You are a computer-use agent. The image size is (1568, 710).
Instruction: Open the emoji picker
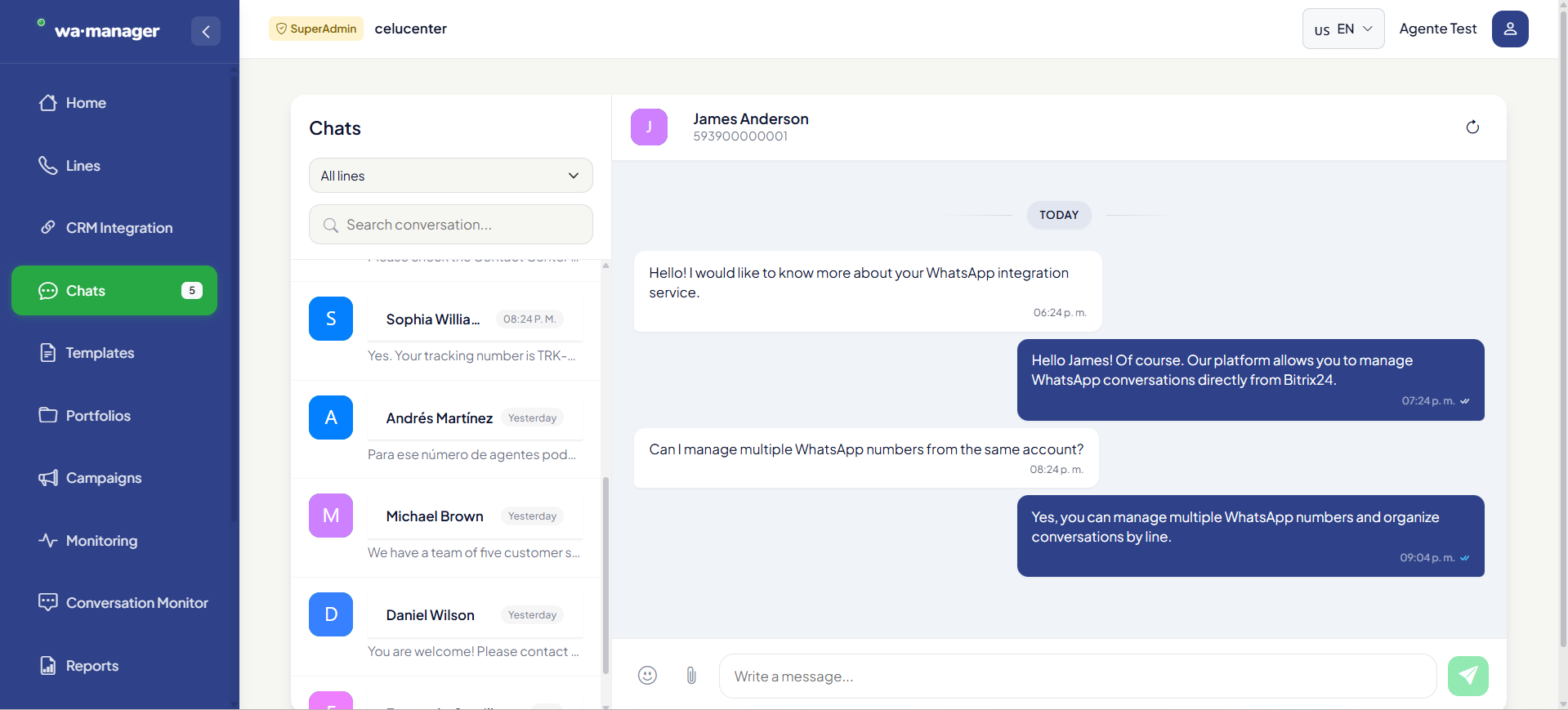pos(647,676)
